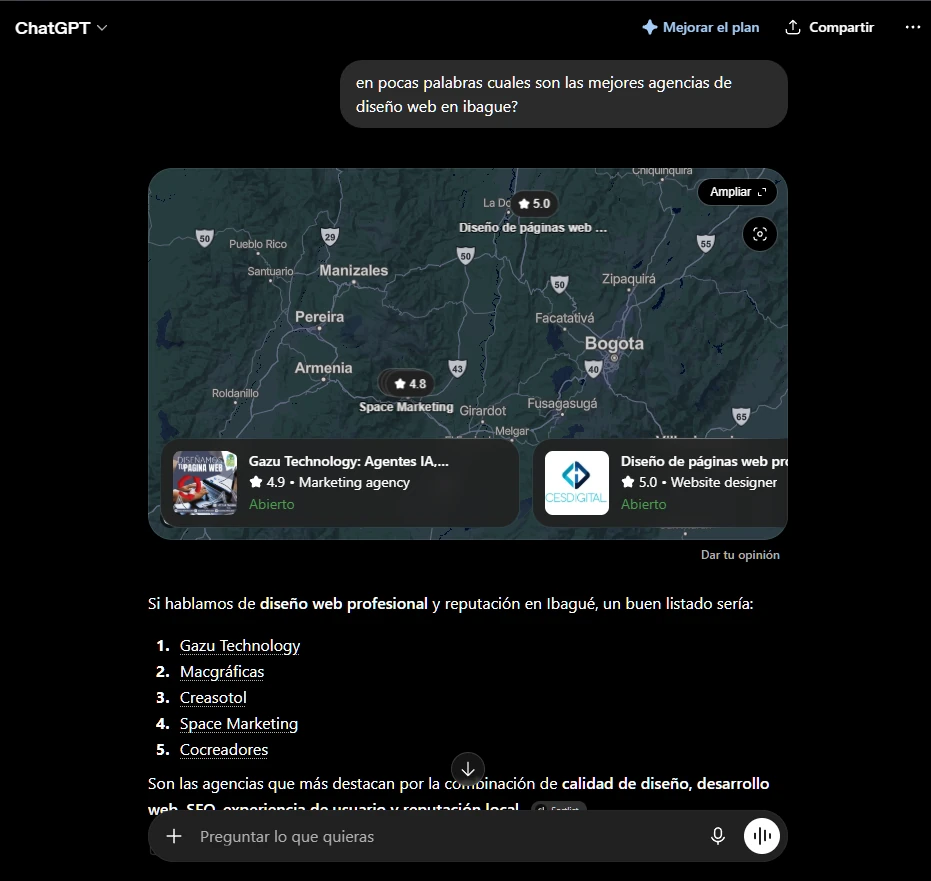Click the Facatativá label on the map
The width and height of the screenshot is (931, 881).
pos(565,318)
